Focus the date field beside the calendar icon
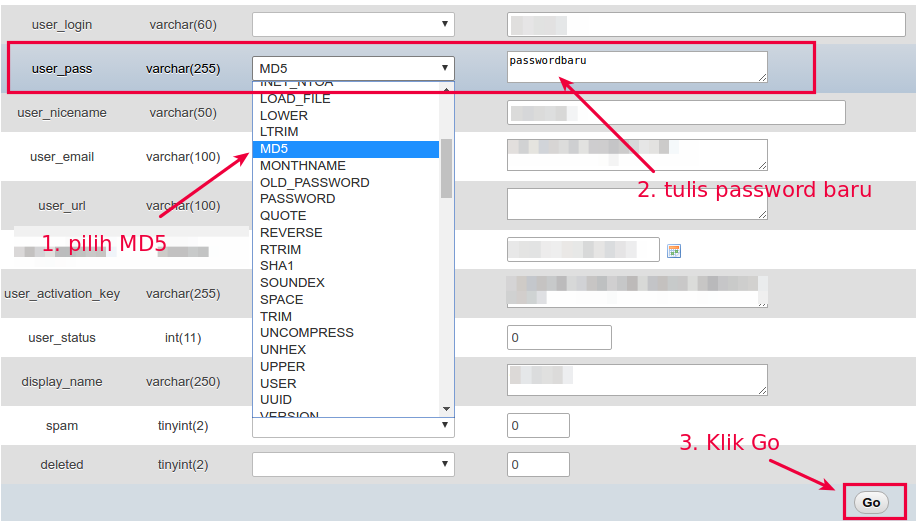Screen dimensions: 917x524 (583, 250)
